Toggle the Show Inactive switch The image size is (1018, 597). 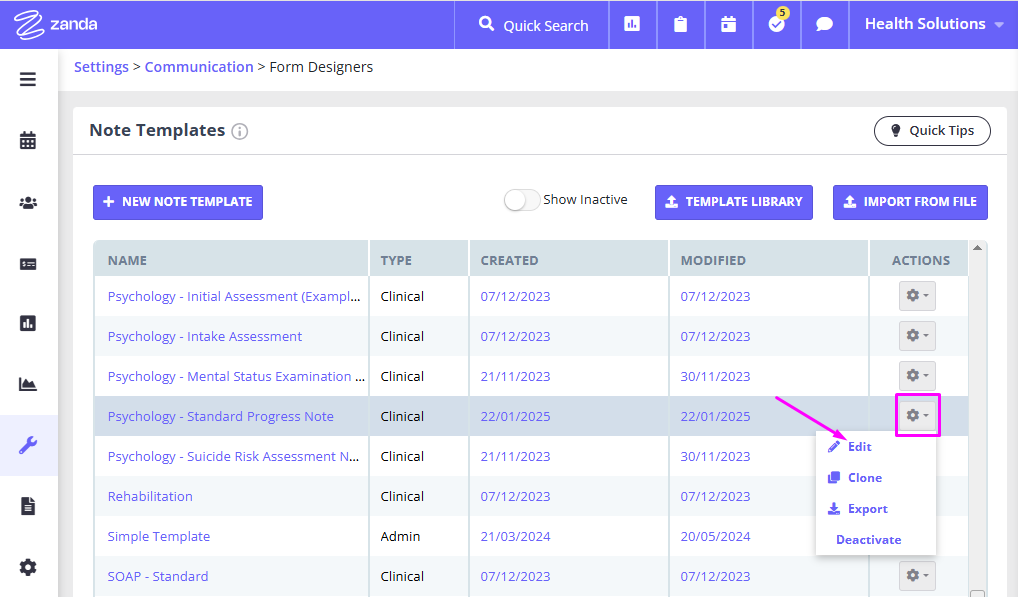tap(521, 200)
